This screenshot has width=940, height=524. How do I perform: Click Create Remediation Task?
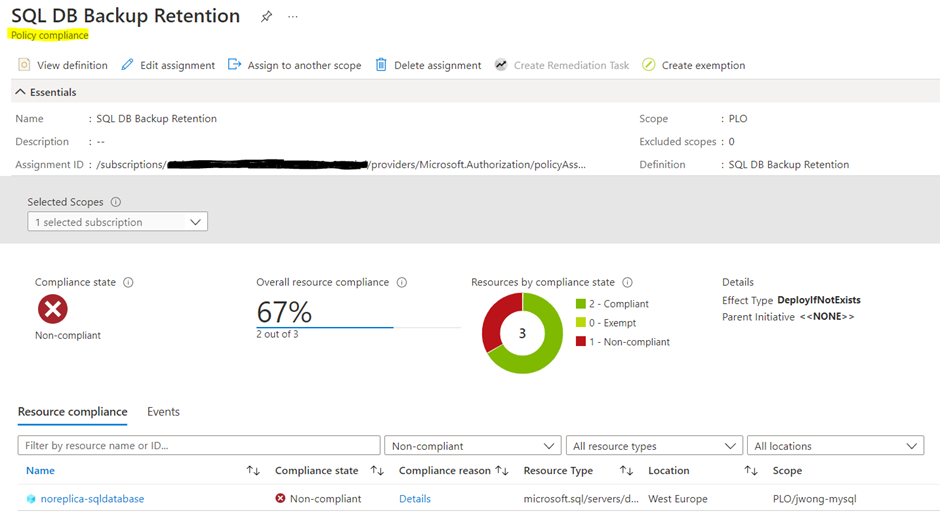(x=571, y=65)
